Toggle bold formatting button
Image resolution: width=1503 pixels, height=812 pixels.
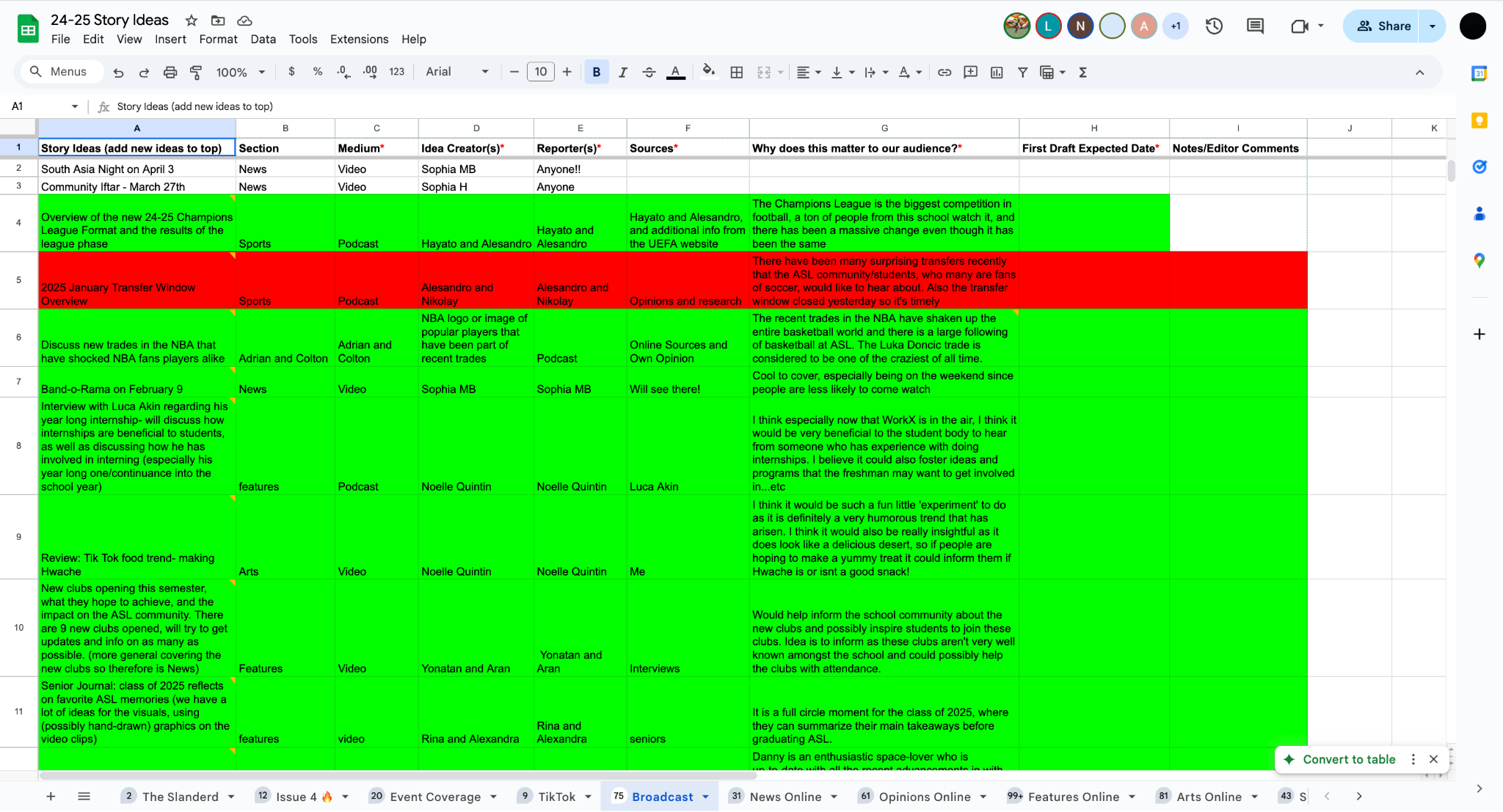596,72
